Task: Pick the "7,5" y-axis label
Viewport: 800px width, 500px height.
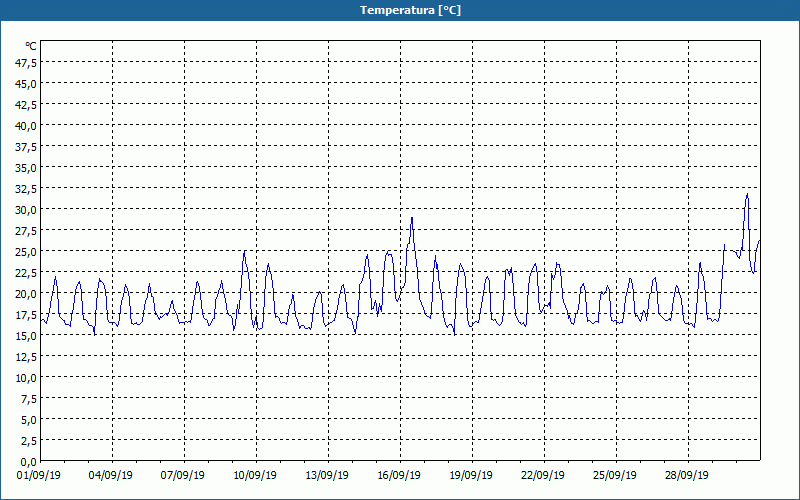Action: coord(28,399)
